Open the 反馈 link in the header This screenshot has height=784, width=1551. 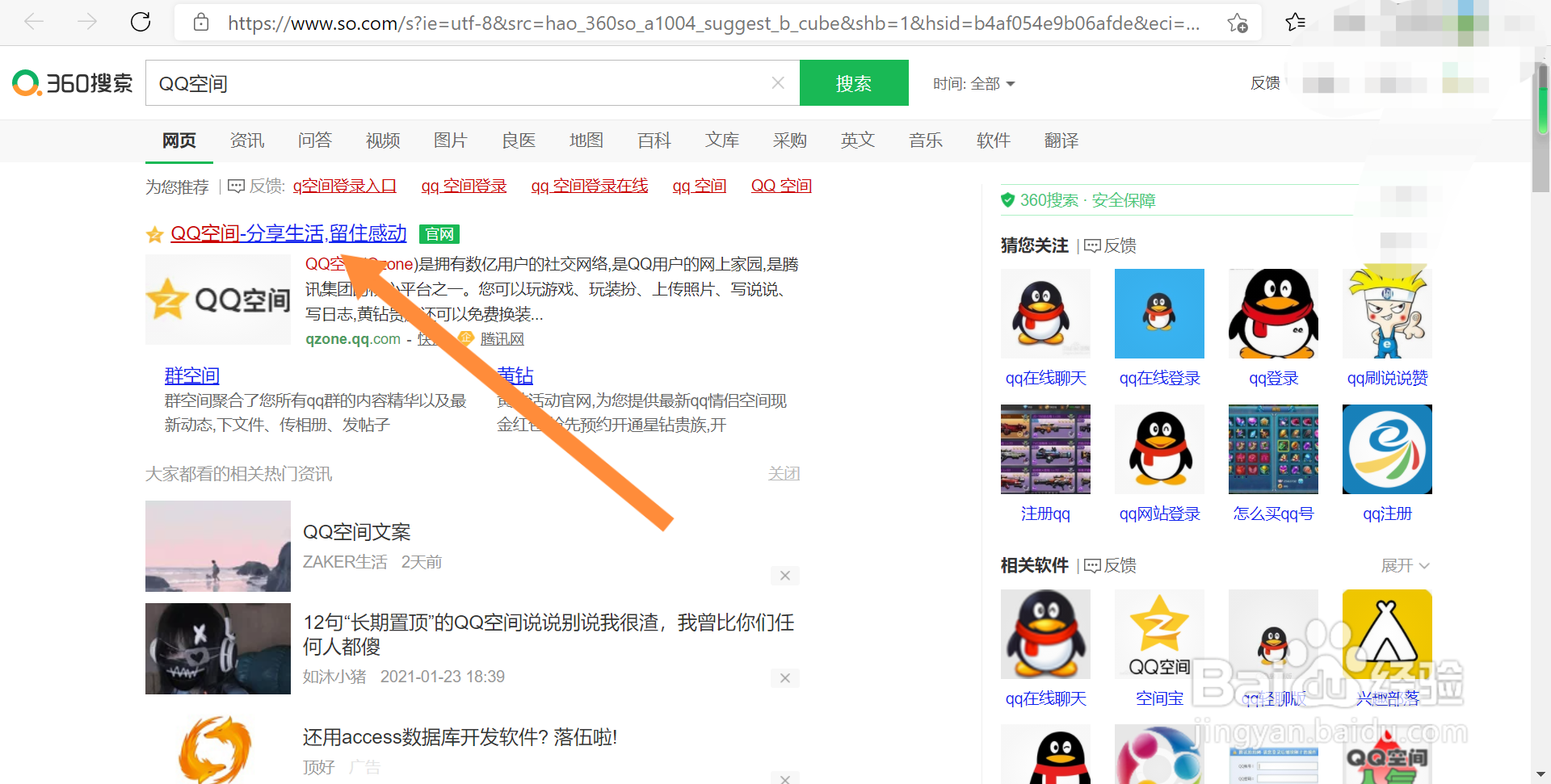pos(1265,82)
